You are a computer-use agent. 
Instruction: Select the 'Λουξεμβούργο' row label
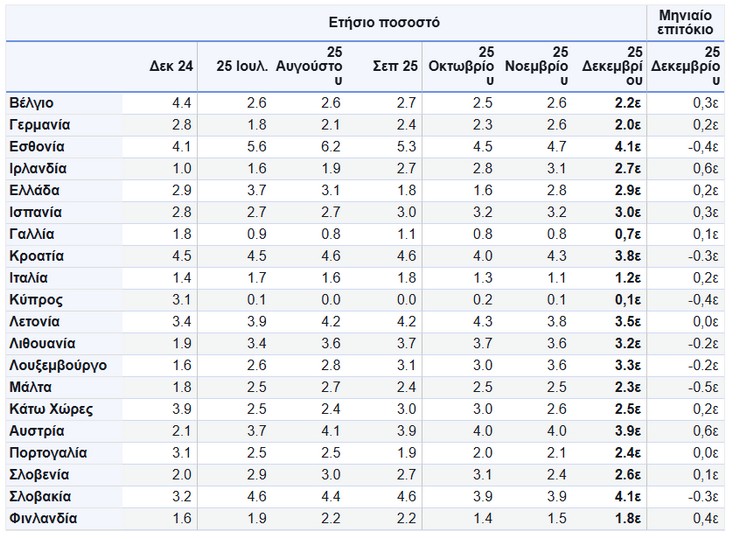tap(57, 365)
